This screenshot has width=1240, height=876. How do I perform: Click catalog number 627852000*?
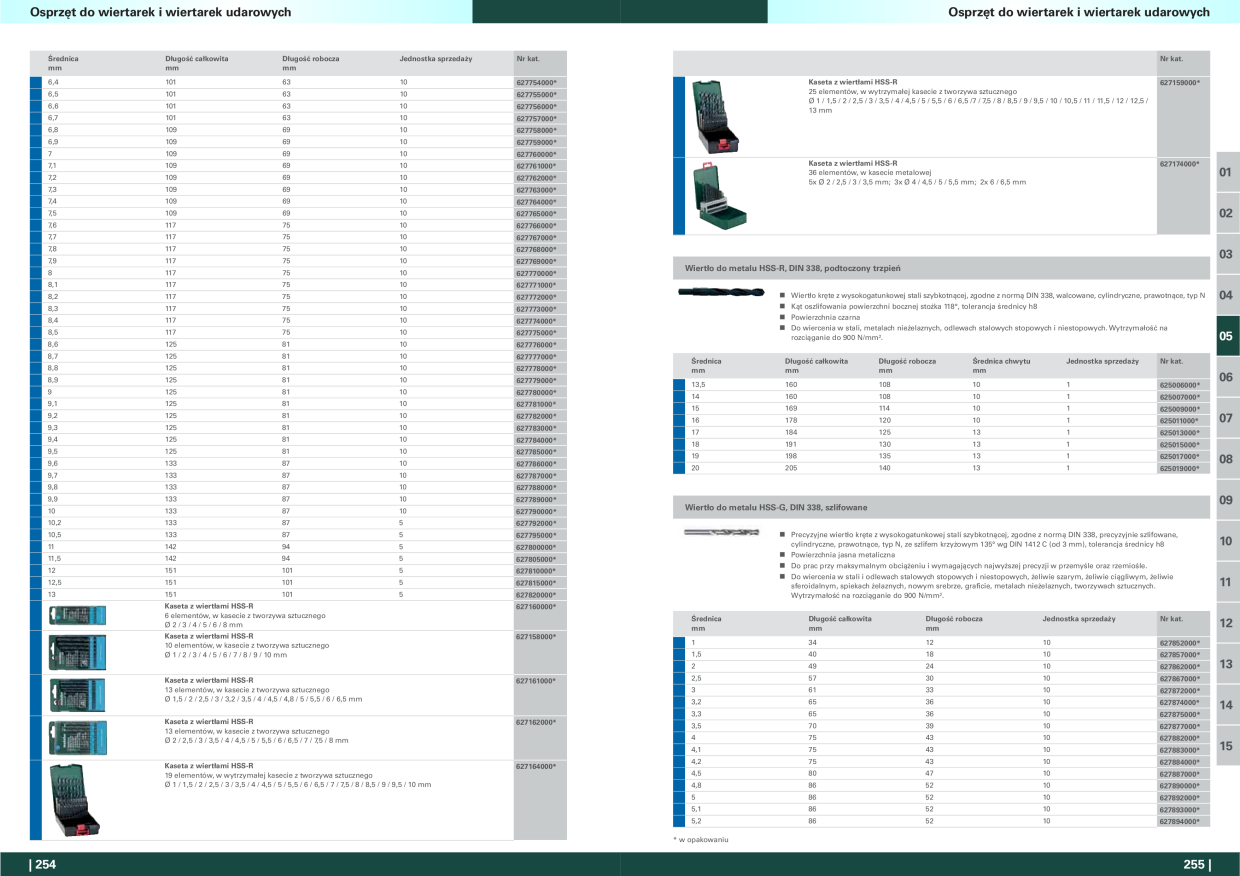[1179, 642]
